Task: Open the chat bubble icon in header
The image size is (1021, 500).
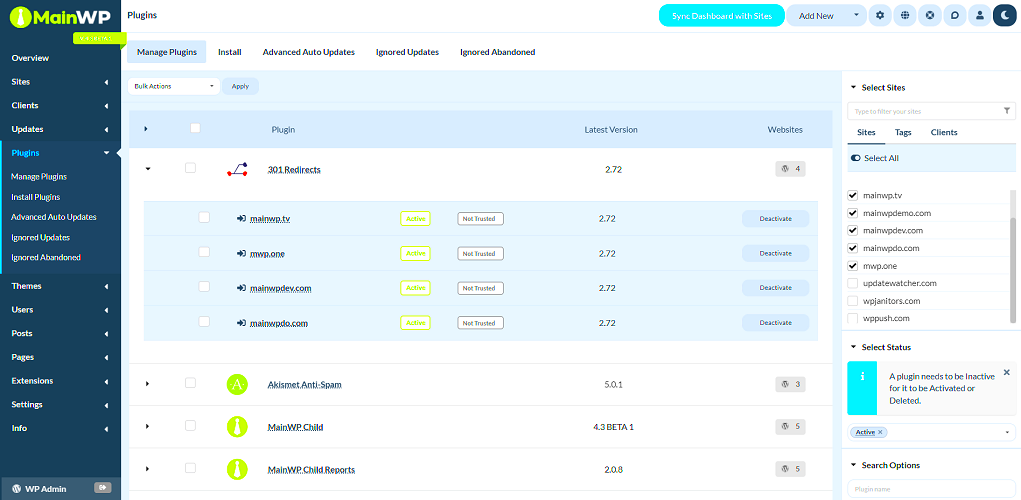Action: click(x=955, y=16)
